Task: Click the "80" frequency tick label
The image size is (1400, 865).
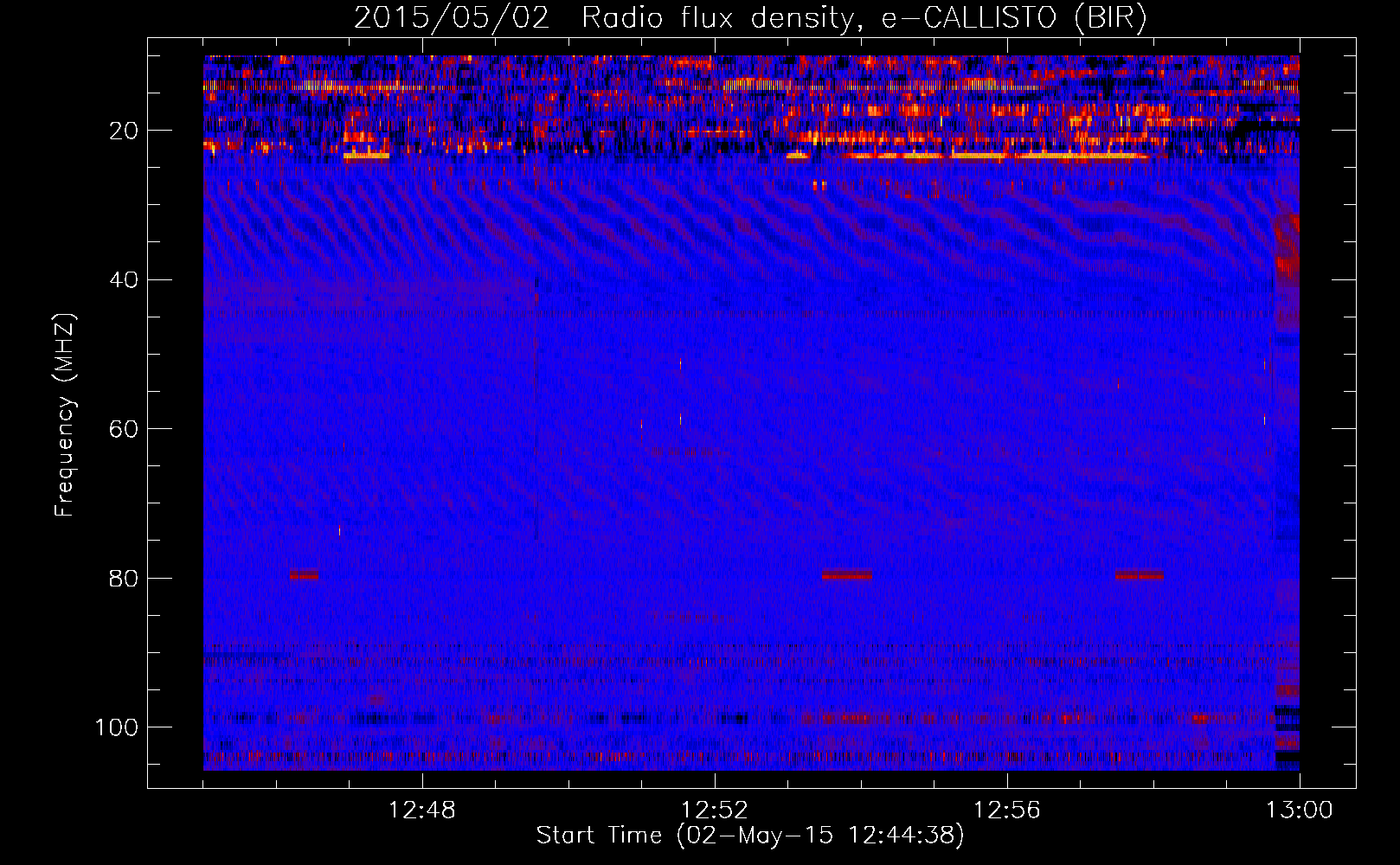Action: pyautogui.click(x=125, y=578)
